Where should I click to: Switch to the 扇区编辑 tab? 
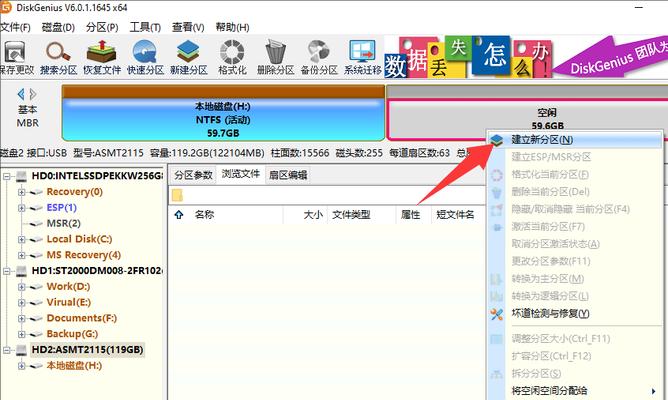click(288, 175)
